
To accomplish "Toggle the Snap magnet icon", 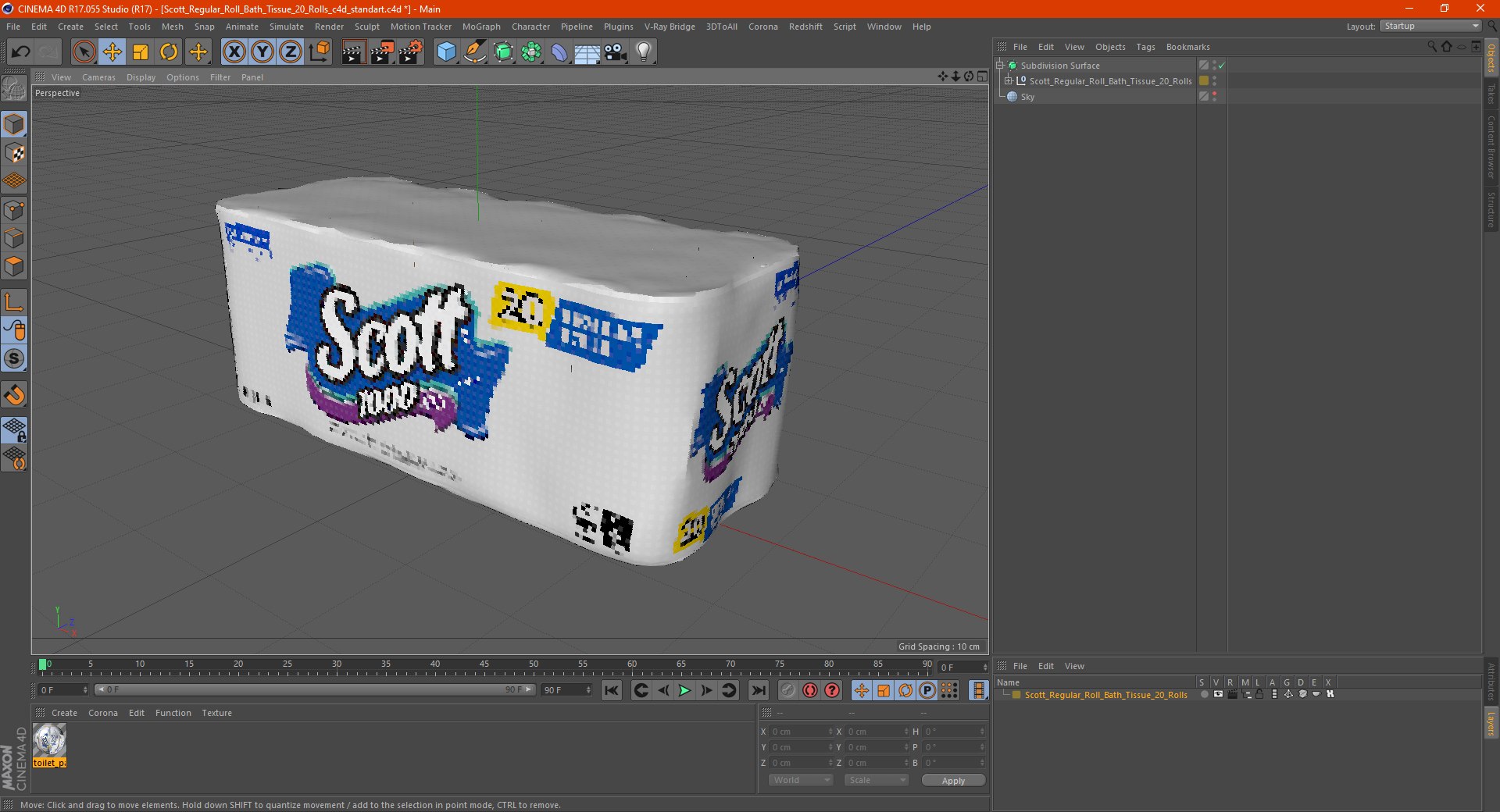I will 15,395.
